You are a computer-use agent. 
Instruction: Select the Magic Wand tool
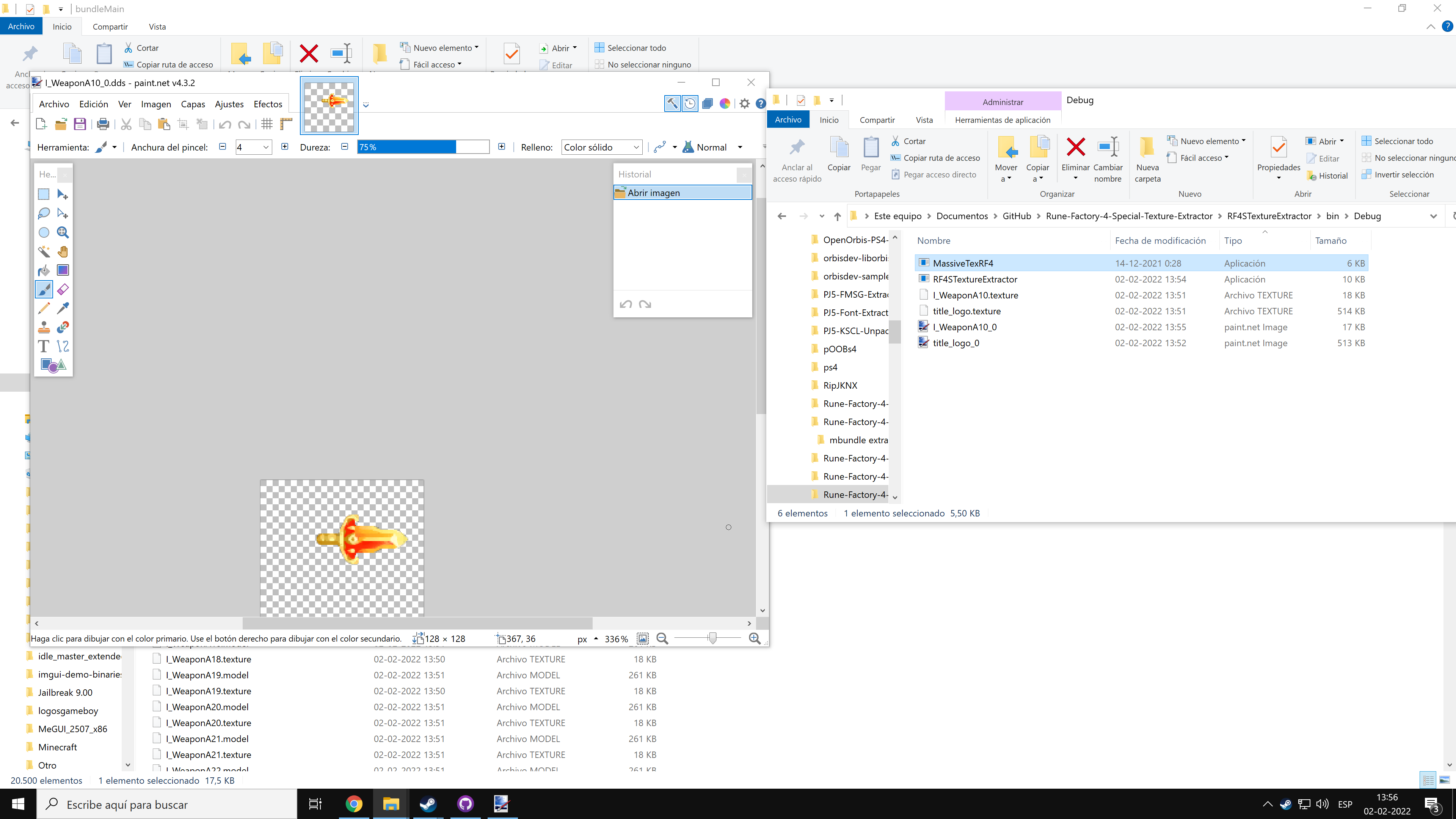point(44,251)
